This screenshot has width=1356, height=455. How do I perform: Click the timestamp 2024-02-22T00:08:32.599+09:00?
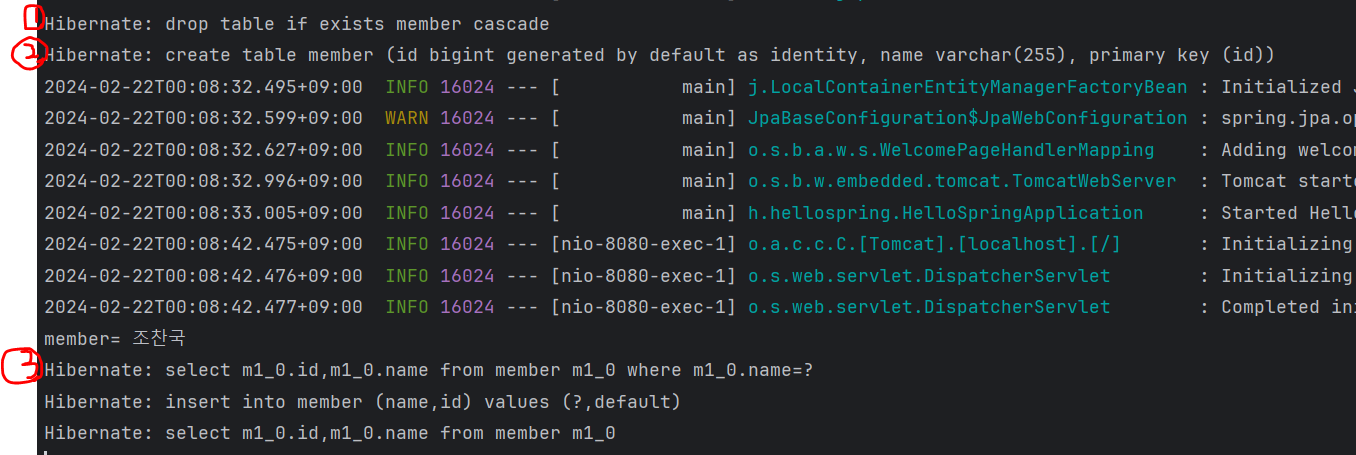pos(204,118)
